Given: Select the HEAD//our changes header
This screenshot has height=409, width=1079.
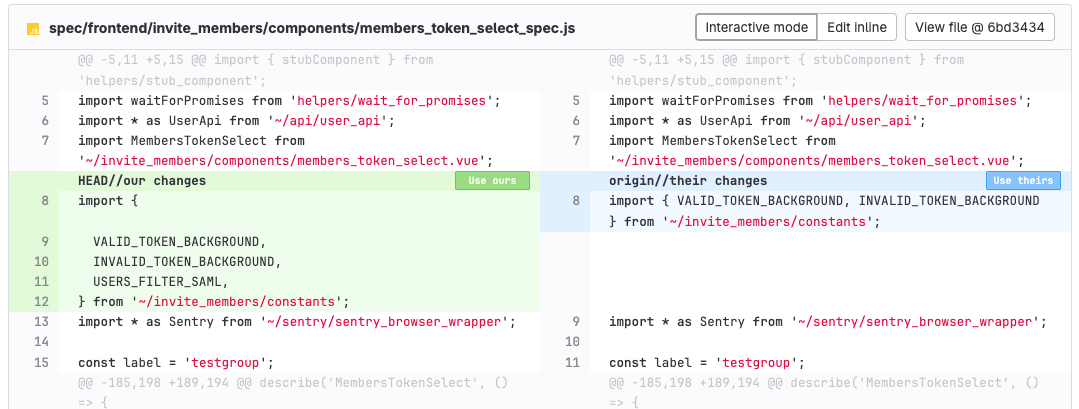Looking at the screenshot, I should click(142, 181).
